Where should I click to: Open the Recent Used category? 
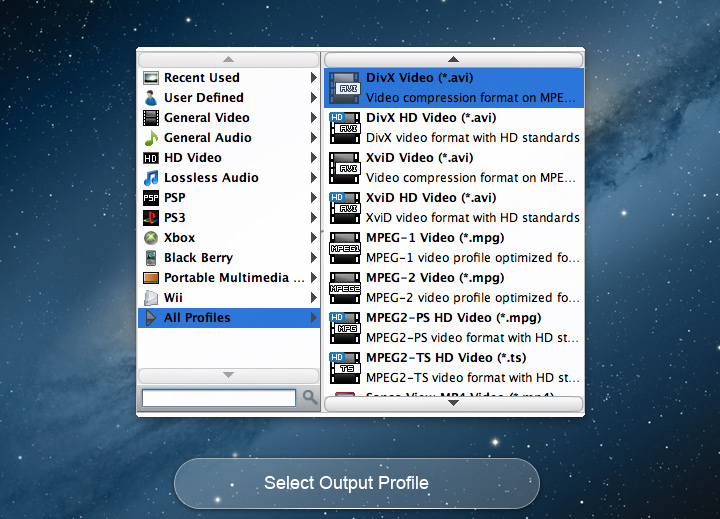tap(229, 78)
